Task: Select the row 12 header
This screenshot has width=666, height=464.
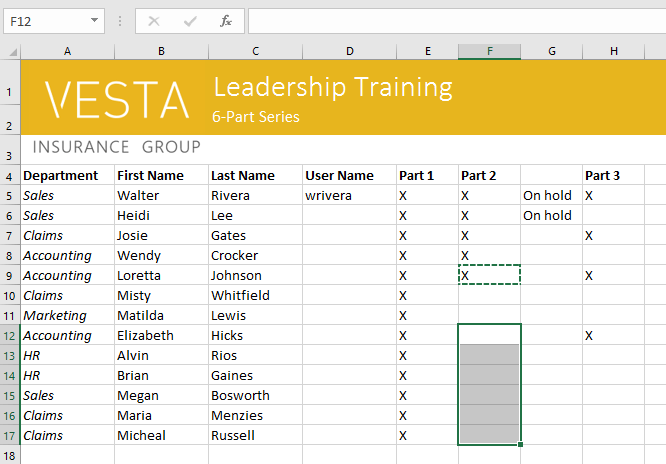Action: click(9, 335)
